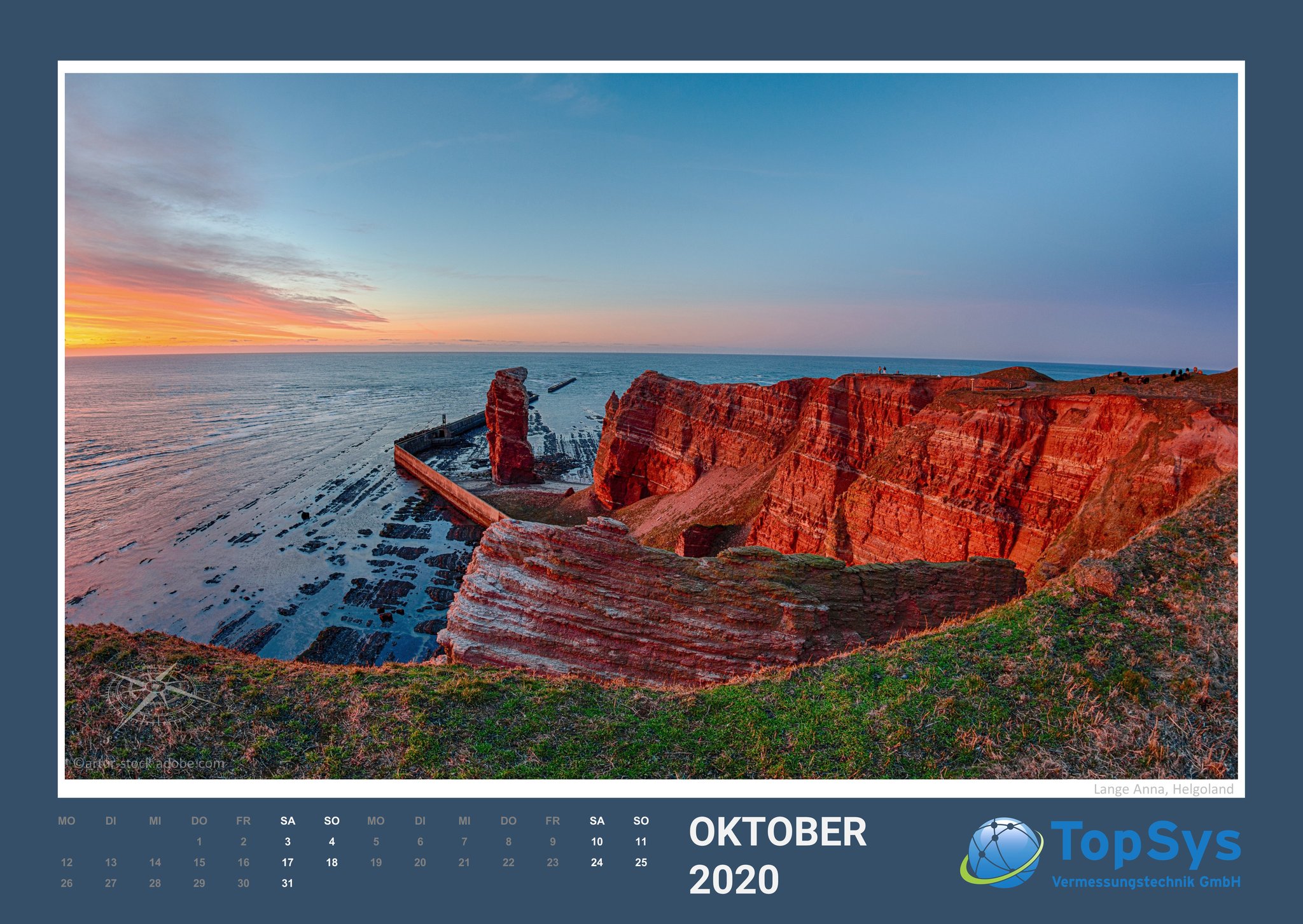
Task: Select date 12 in the calendar
Action: (67, 862)
